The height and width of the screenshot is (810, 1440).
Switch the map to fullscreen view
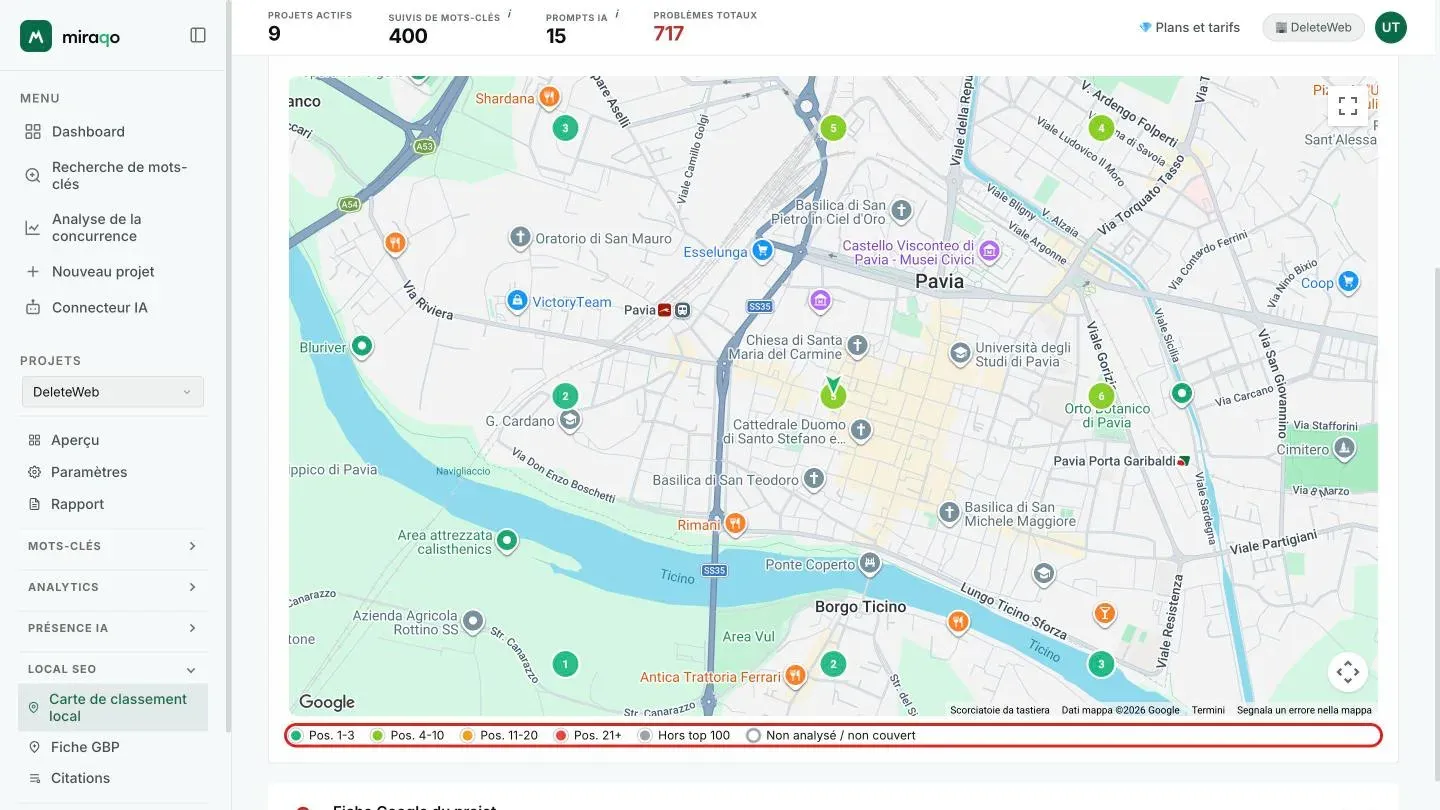tap(1347, 105)
